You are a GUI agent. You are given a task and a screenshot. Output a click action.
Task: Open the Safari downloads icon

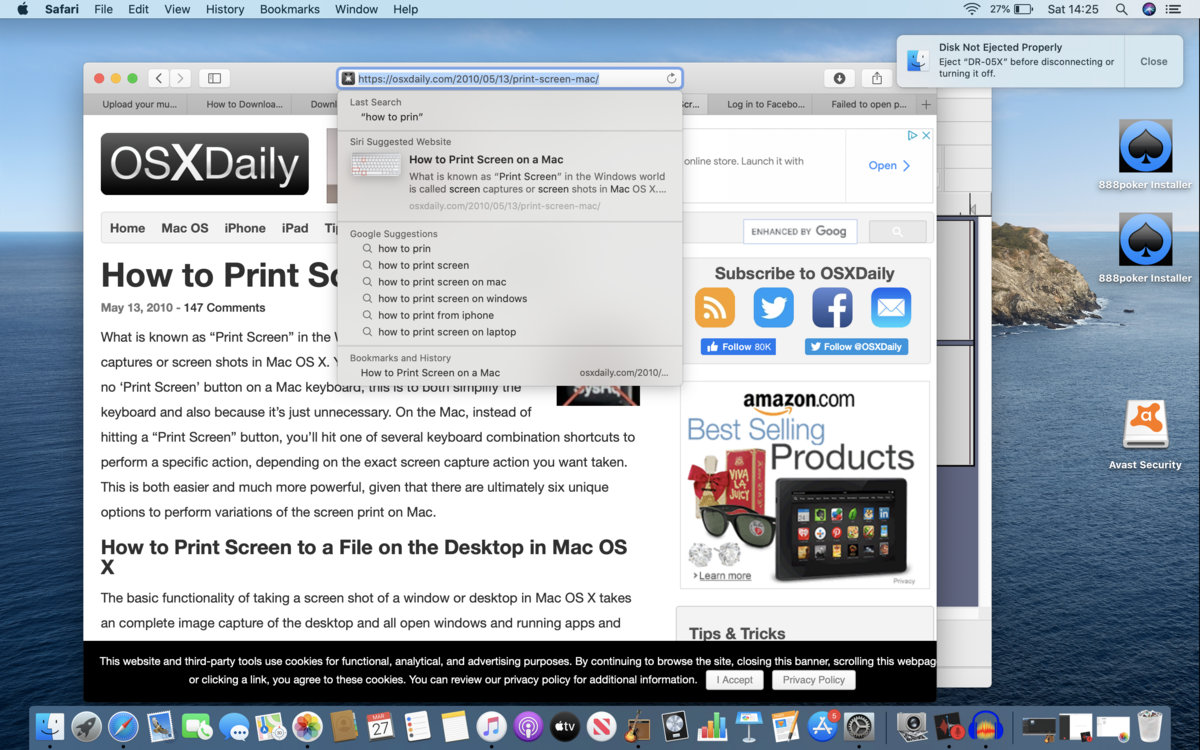click(839, 78)
